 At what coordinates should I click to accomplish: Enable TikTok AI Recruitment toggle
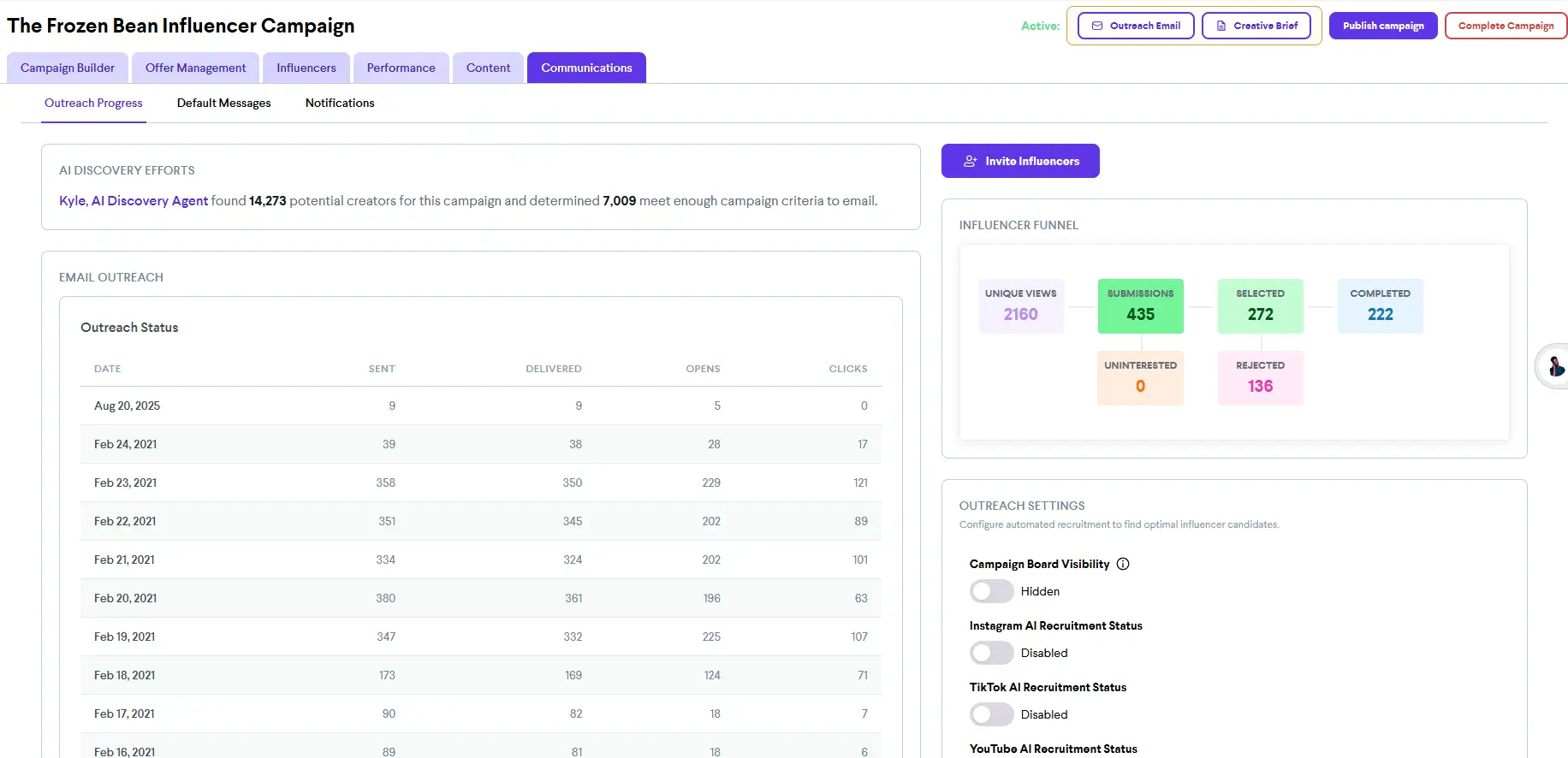(x=991, y=714)
